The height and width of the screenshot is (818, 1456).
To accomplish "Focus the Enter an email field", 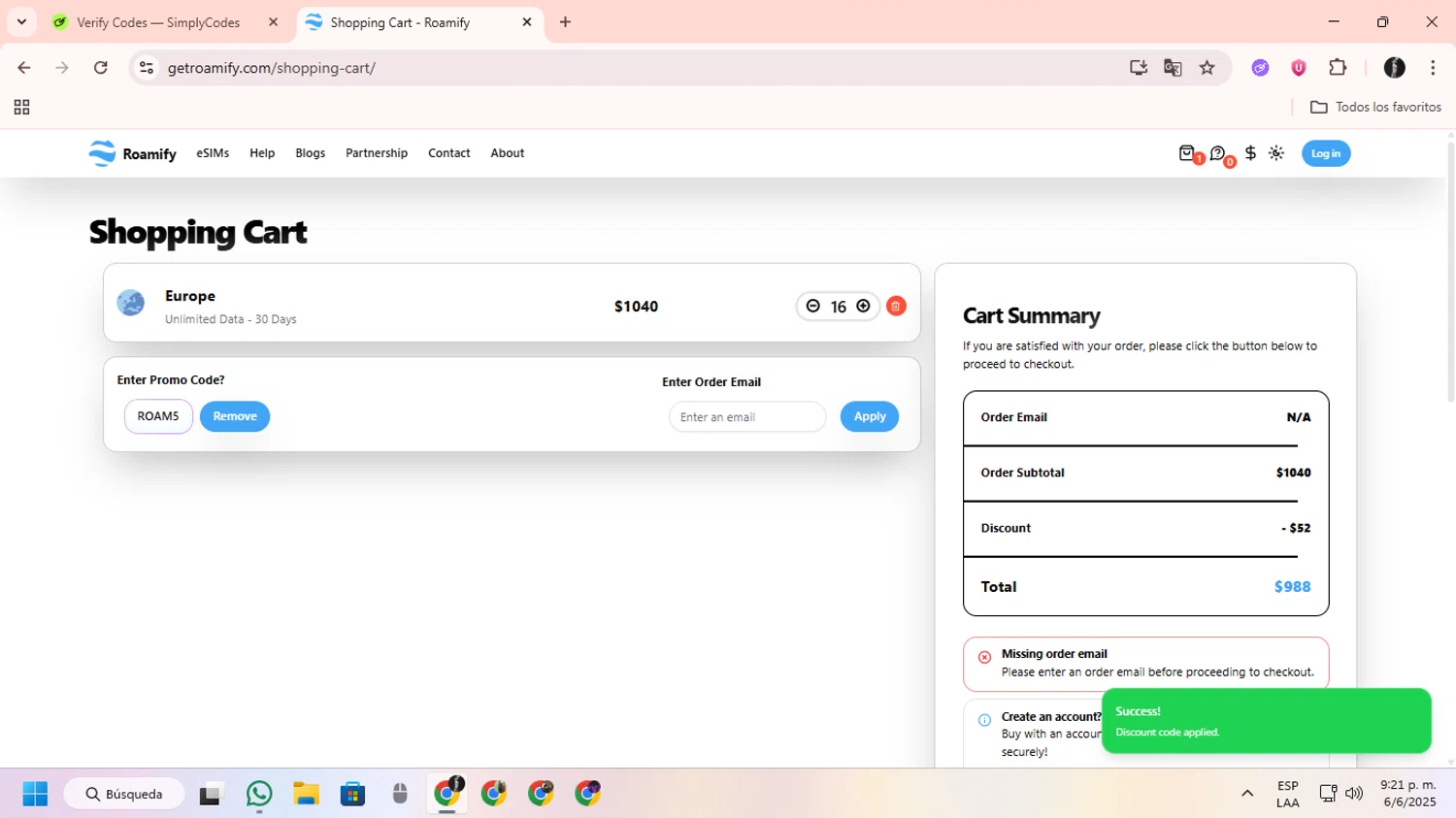I will click(x=747, y=417).
